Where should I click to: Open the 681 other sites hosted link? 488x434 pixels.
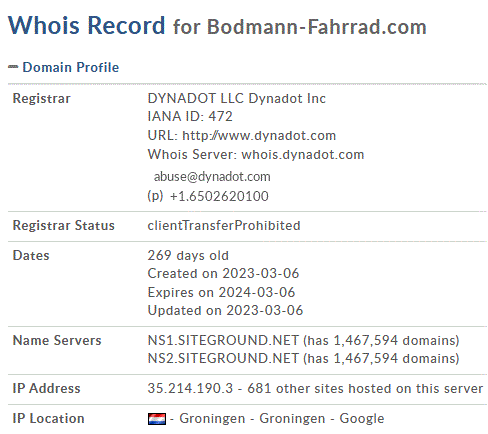(365, 388)
